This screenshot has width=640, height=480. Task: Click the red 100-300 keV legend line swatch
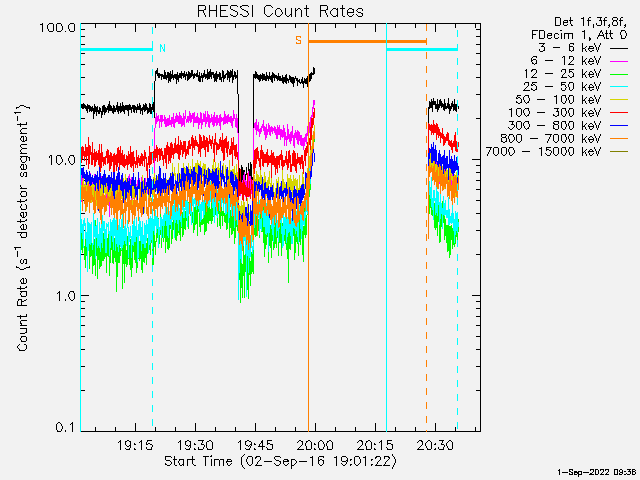(619, 113)
